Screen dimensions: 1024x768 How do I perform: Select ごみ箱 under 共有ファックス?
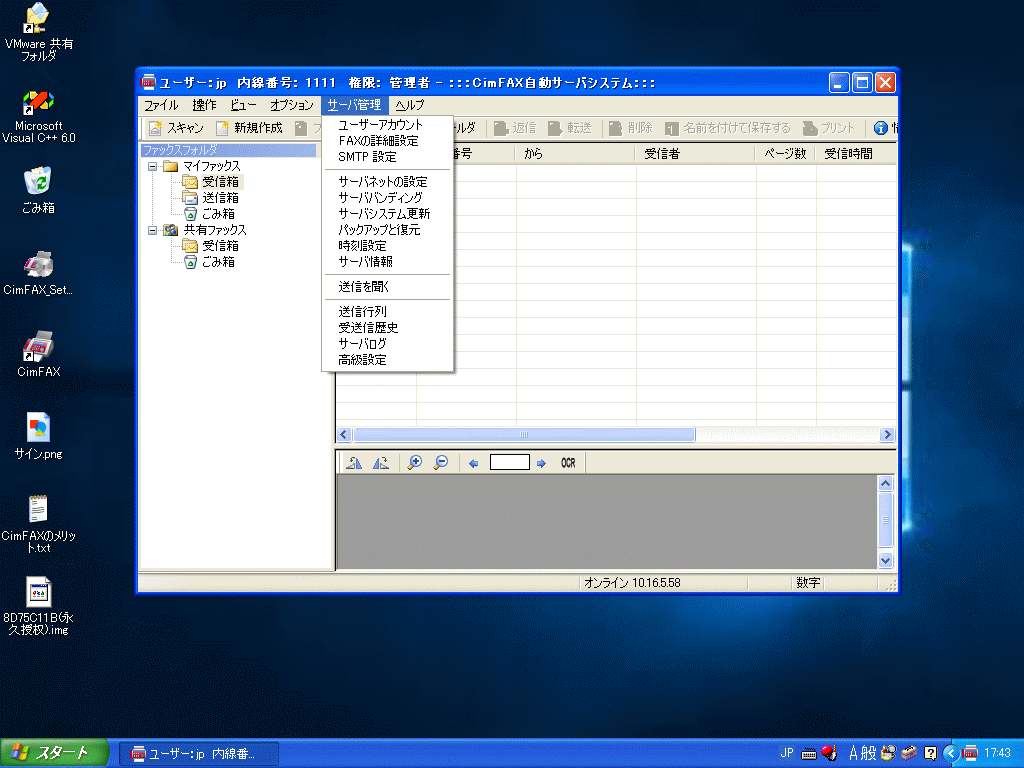click(x=218, y=262)
